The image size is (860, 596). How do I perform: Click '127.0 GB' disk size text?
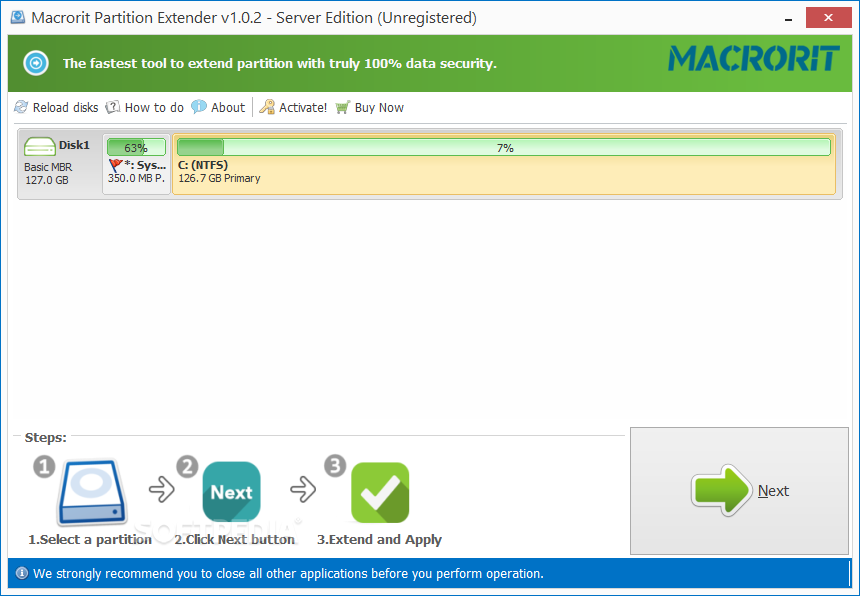tap(47, 180)
